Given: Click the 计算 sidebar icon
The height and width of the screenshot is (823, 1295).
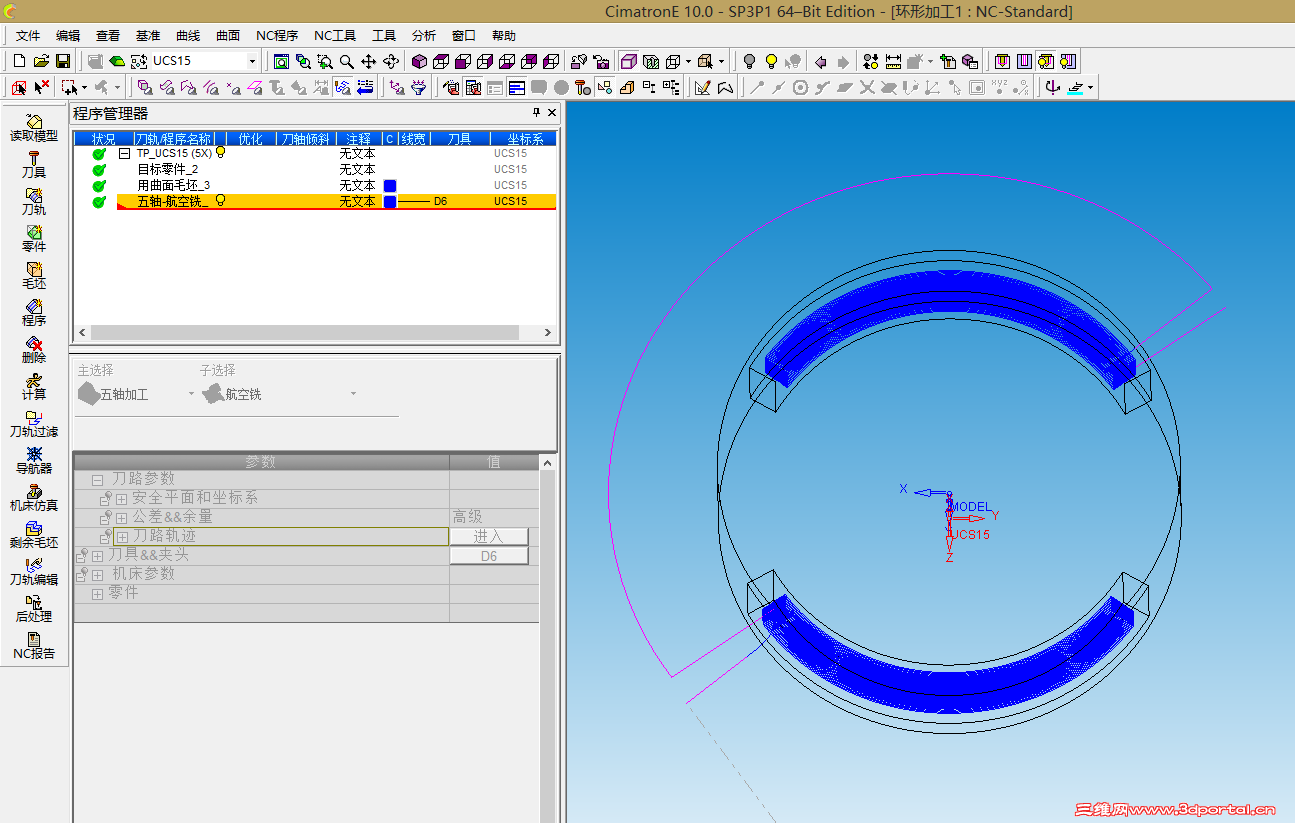Looking at the screenshot, I should (34, 386).
